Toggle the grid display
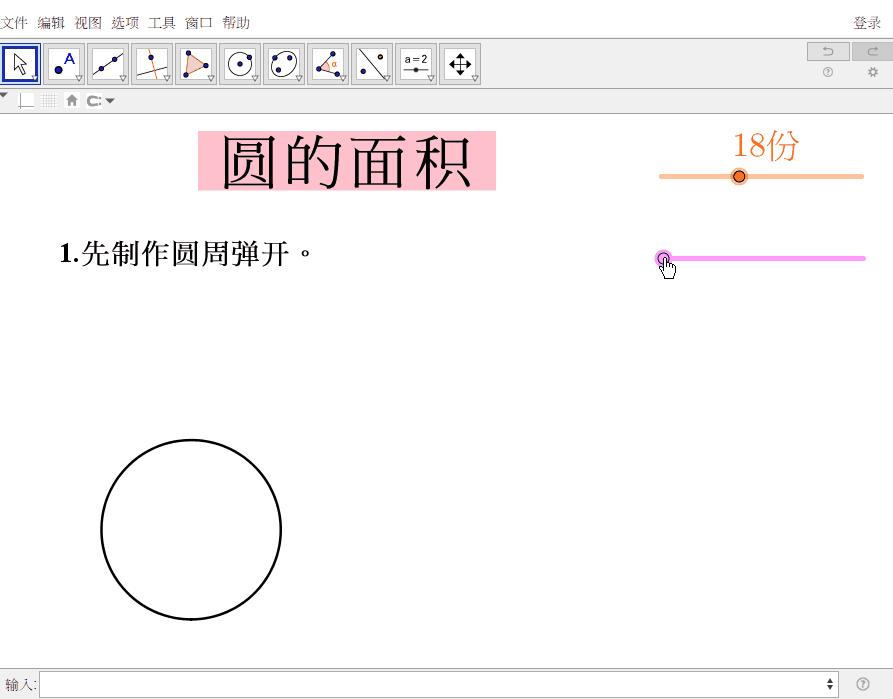 tap(48, 100)
